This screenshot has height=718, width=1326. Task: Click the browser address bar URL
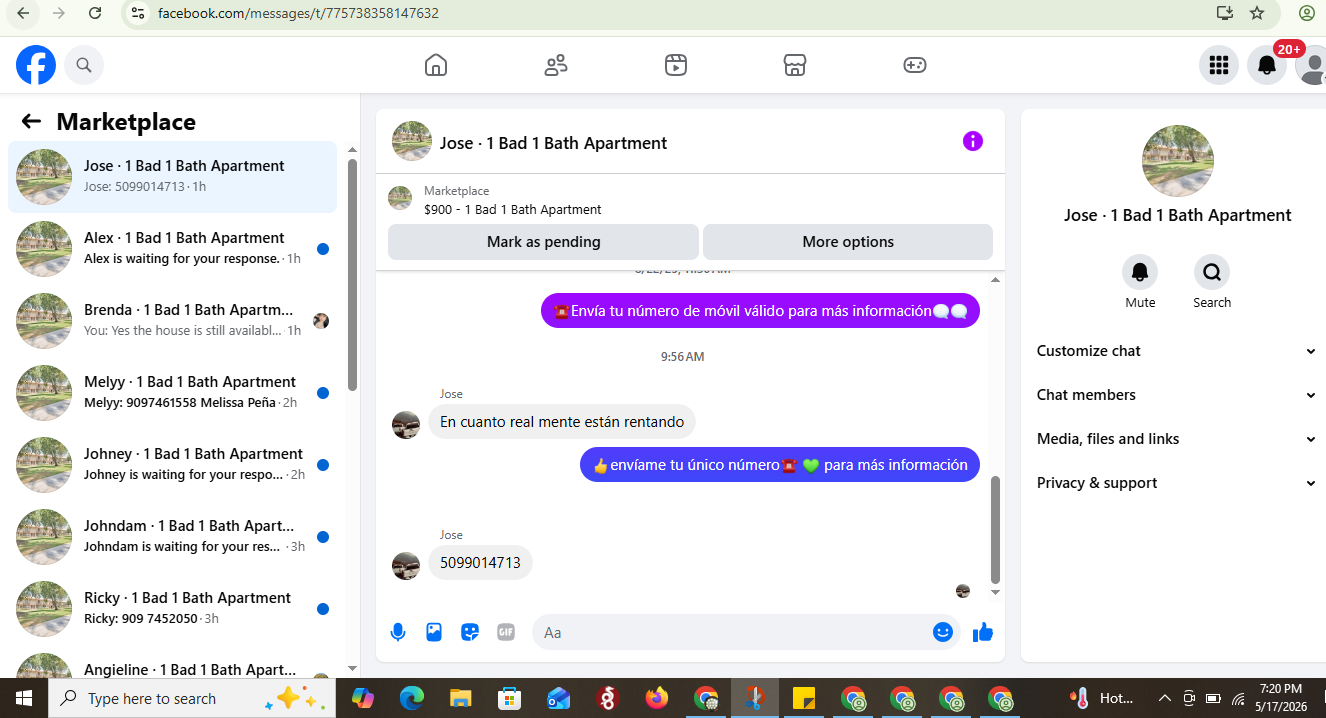(x=298, y=14)
